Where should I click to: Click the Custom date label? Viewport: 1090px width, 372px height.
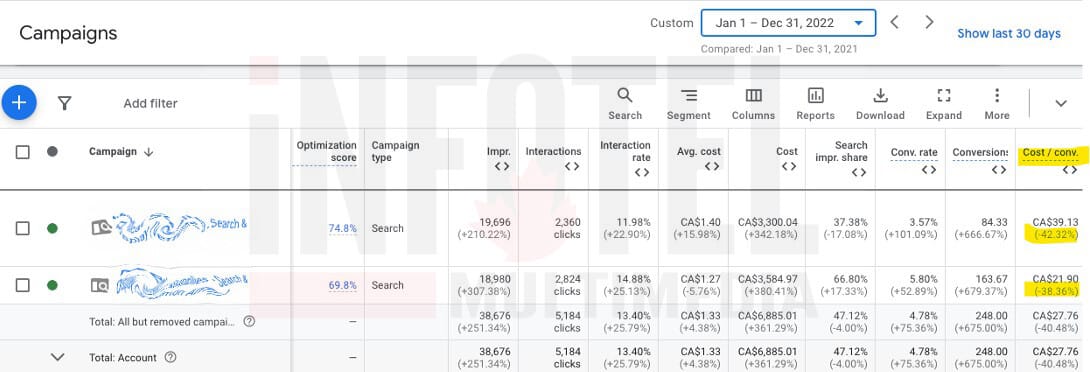pos(672,23)
